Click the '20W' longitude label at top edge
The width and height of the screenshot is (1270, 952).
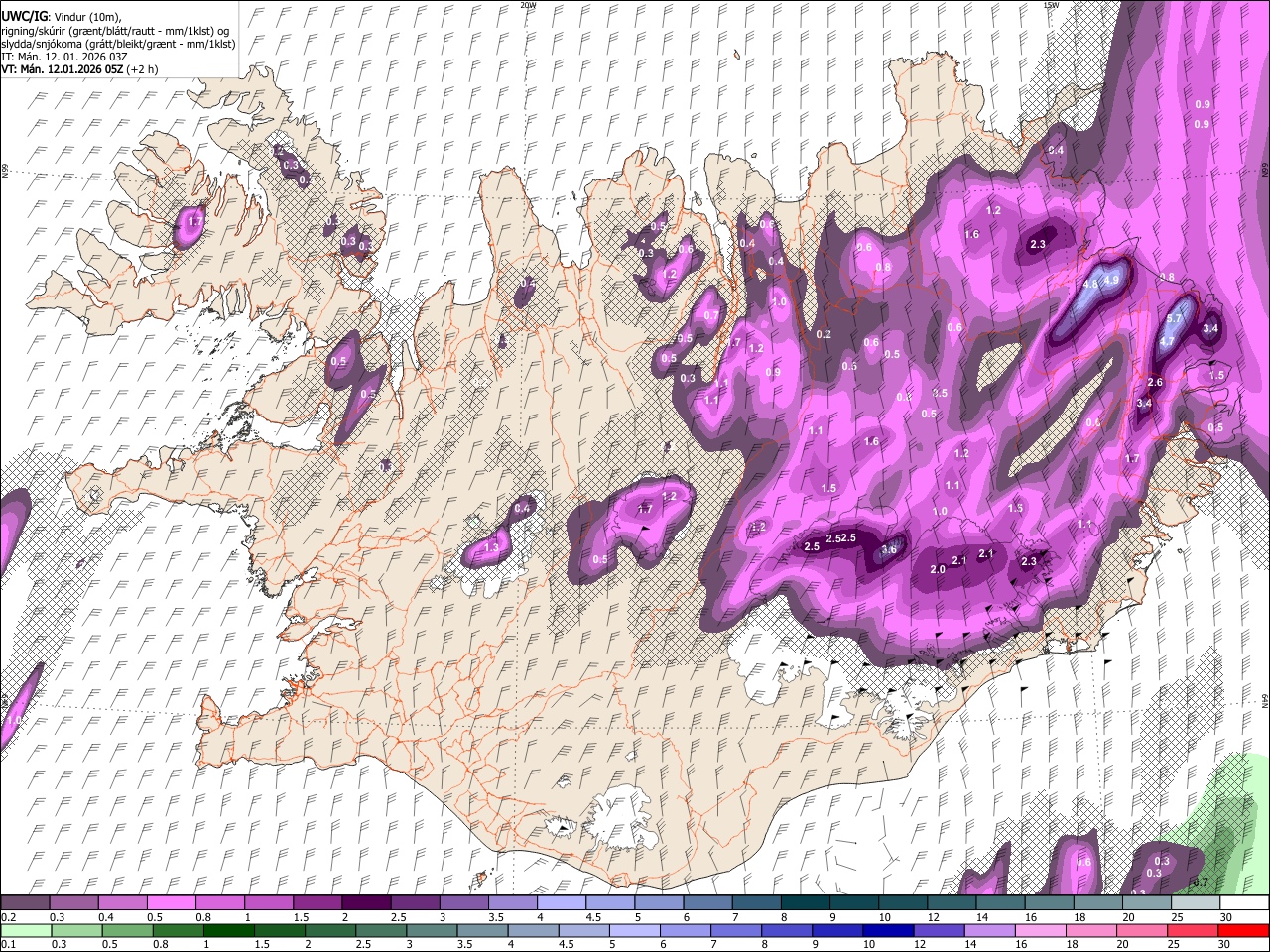point(528,5)
